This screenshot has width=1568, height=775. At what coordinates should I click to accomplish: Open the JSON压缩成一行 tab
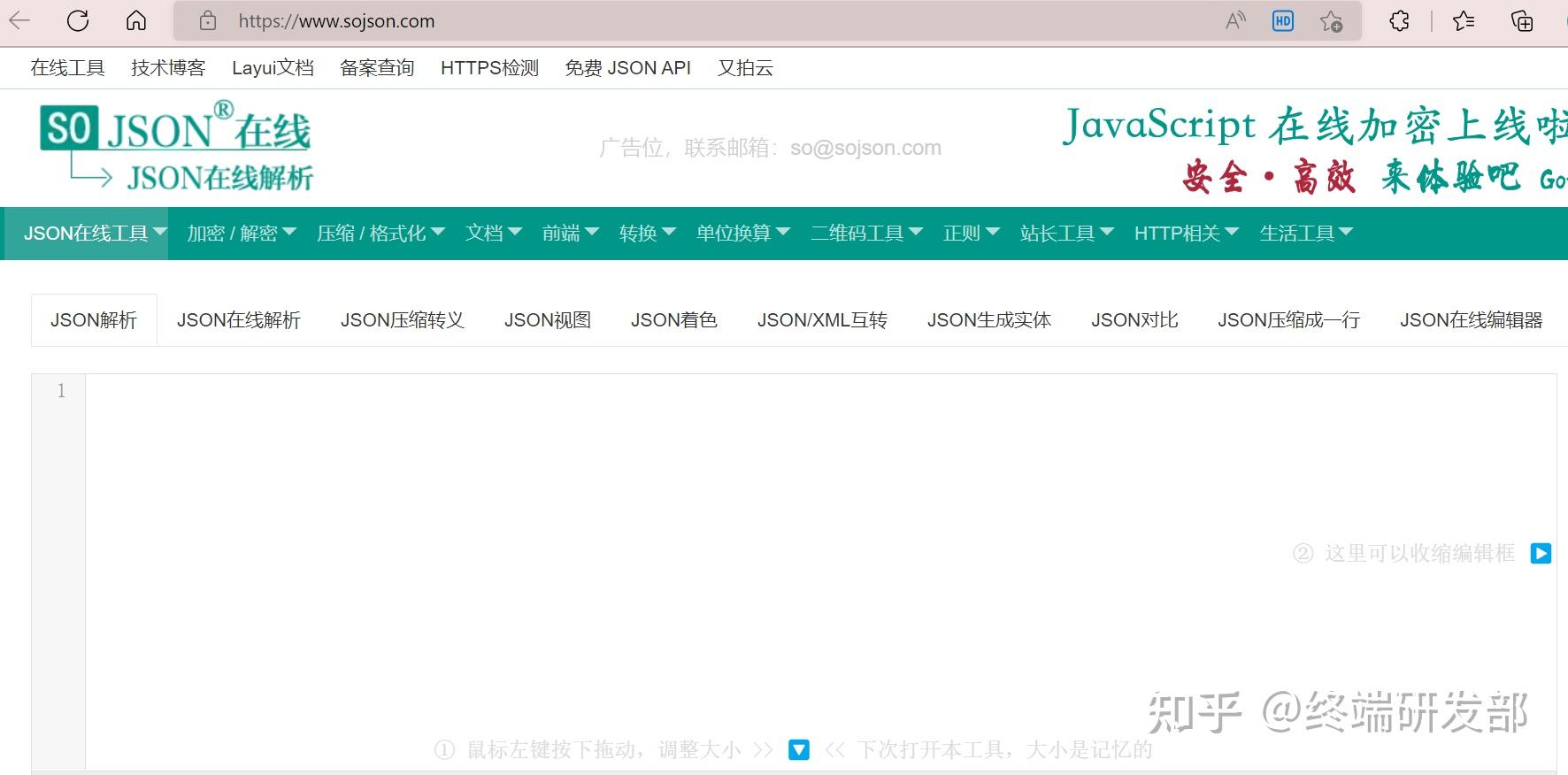pyautogui.click(x=1288, y=320)
